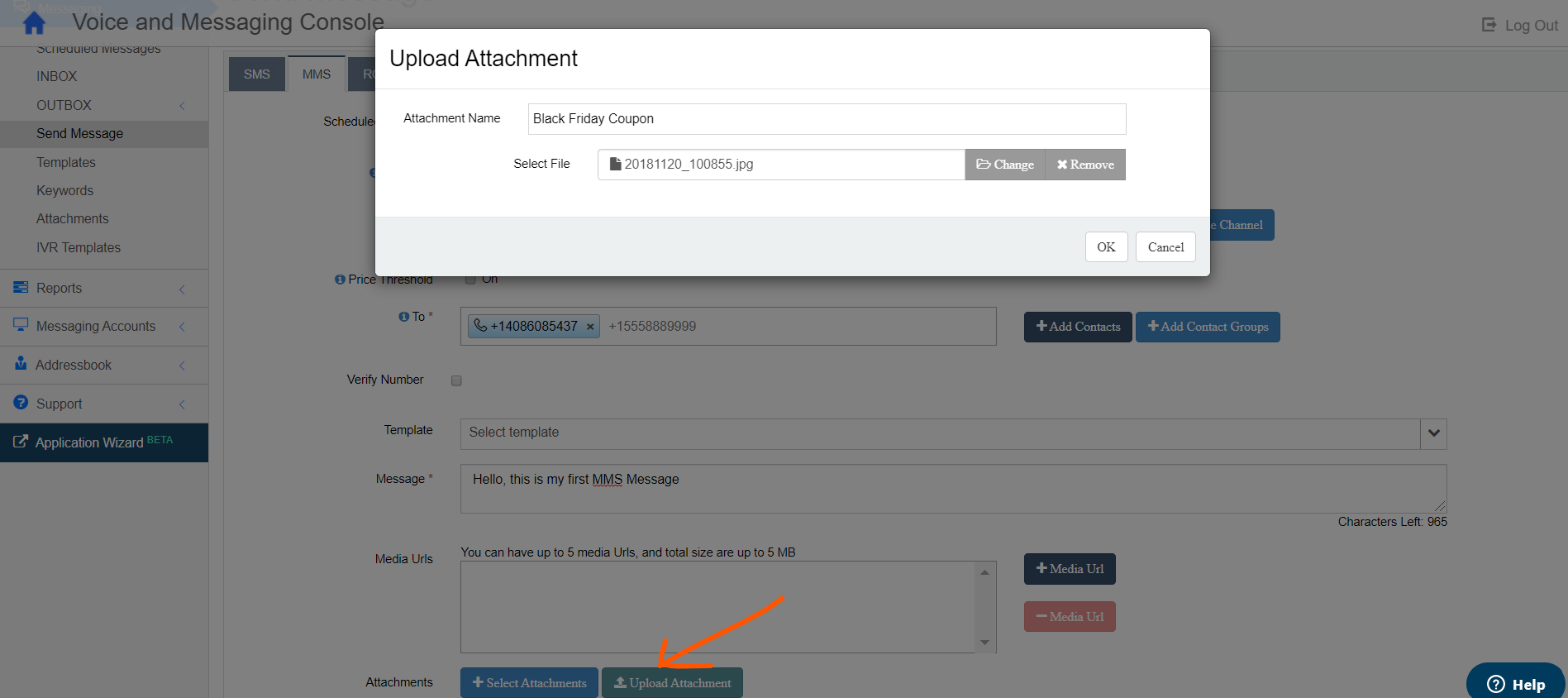Toggle the Verify Number checkbox

coord(456,380)
